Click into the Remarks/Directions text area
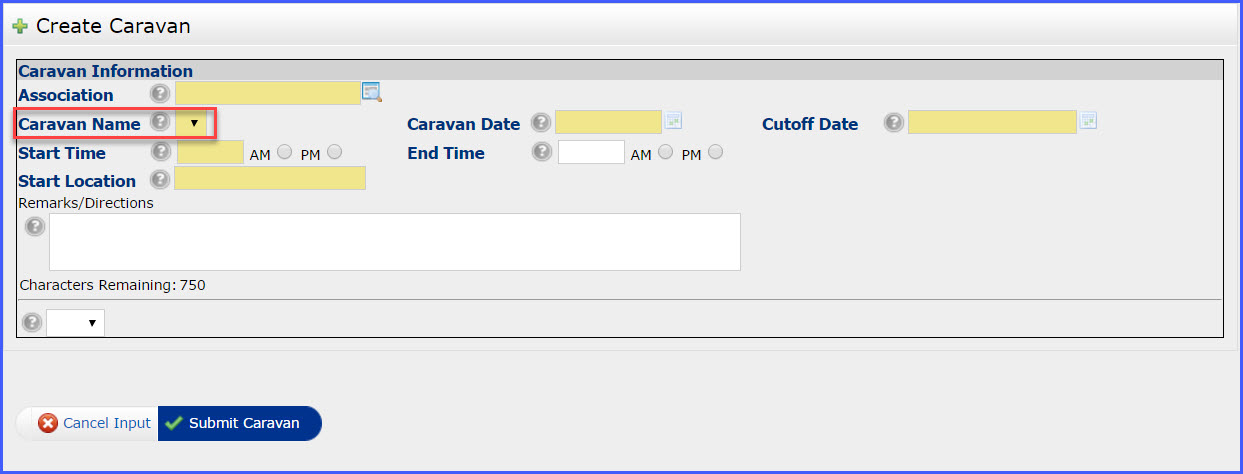 pos(394,241)
